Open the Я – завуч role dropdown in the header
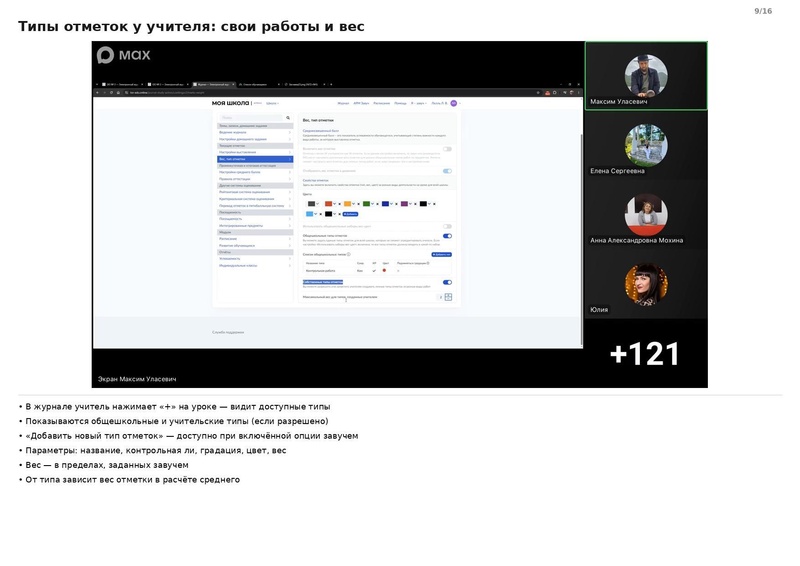The image size is (800, 566). [419, 103]
